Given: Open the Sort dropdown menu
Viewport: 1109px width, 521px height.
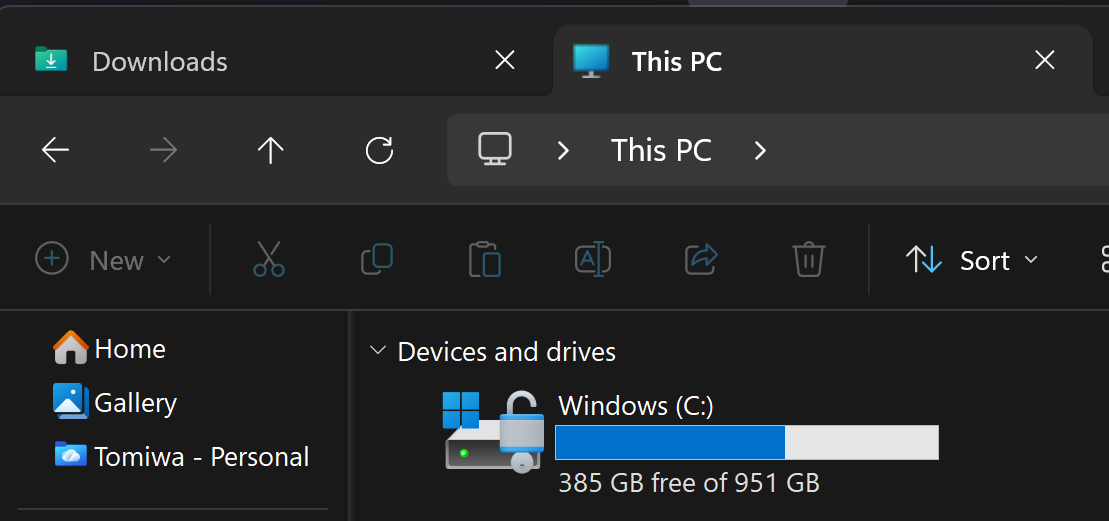Looking at the screenshot, I should click(x=972, y=260).
